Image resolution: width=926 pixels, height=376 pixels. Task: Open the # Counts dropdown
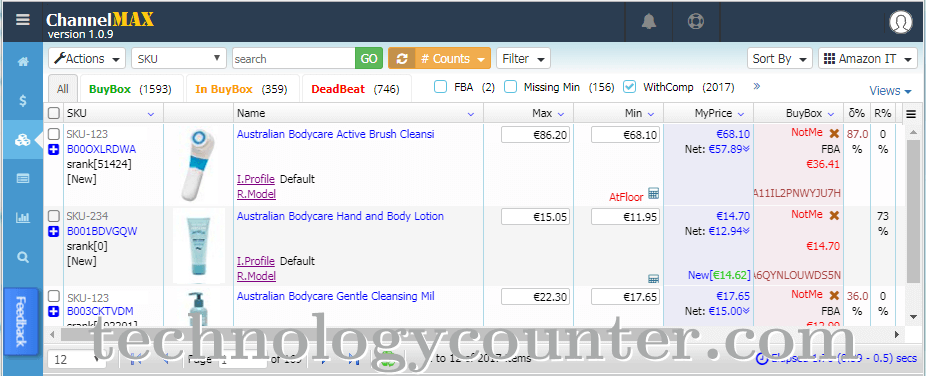click(454, 58)
